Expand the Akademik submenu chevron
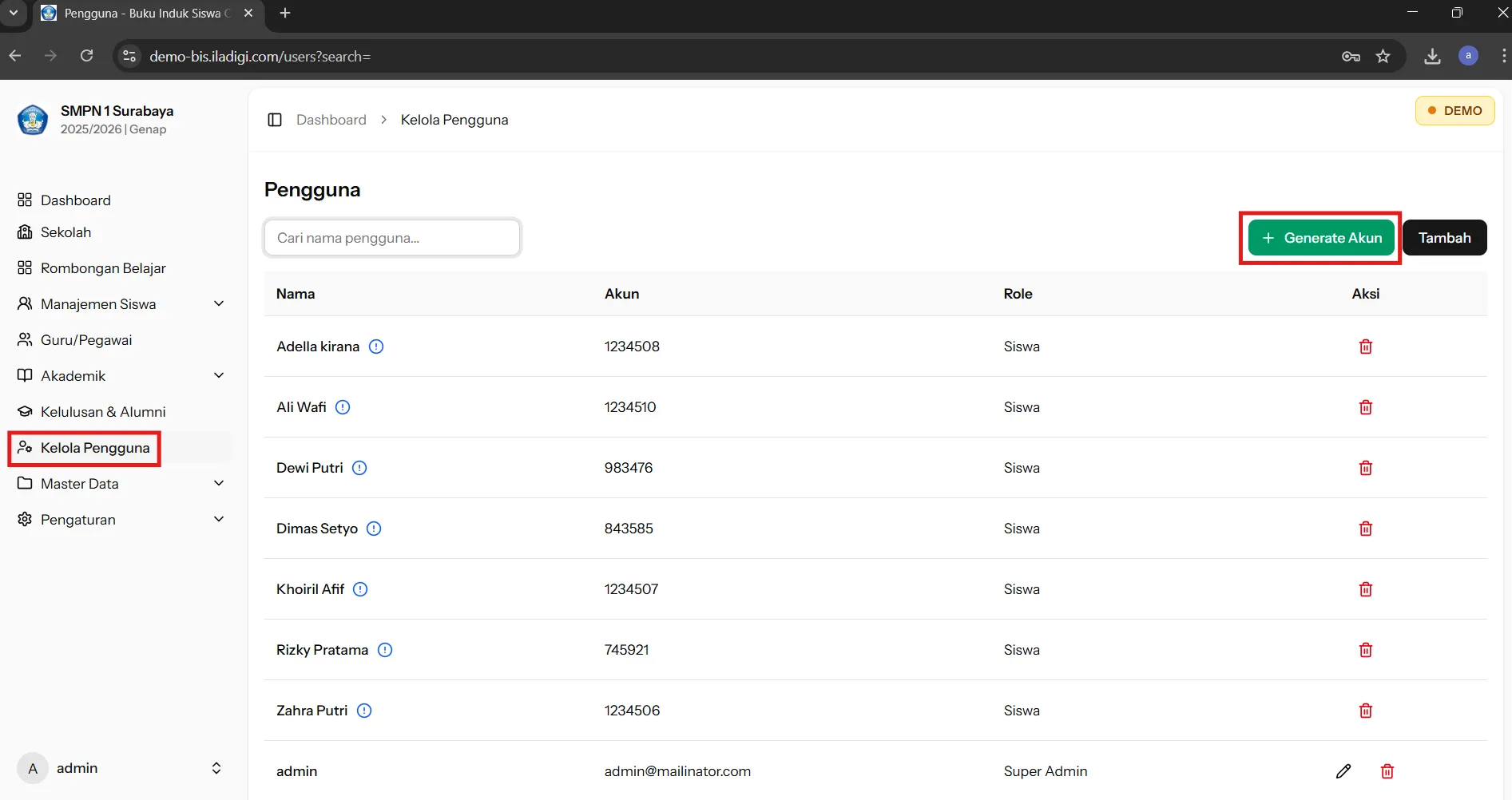Screen dimensions: 1512x800 pos(219,375)
